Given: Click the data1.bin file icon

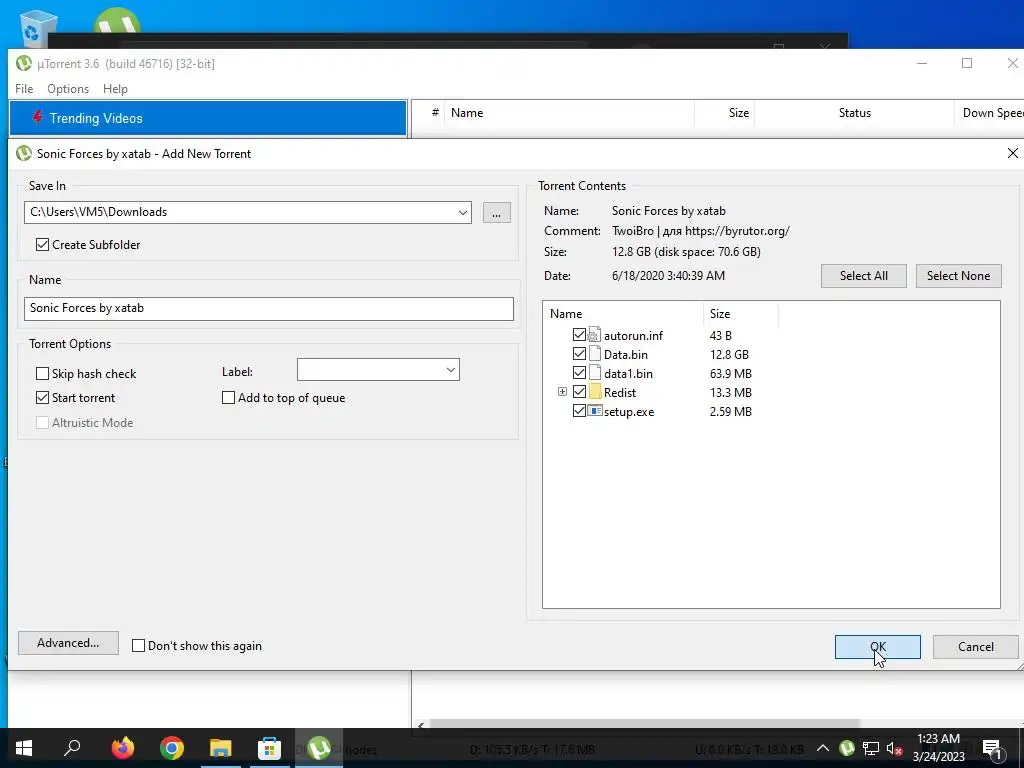Looking at the screenshot, I should coord(594,373).
